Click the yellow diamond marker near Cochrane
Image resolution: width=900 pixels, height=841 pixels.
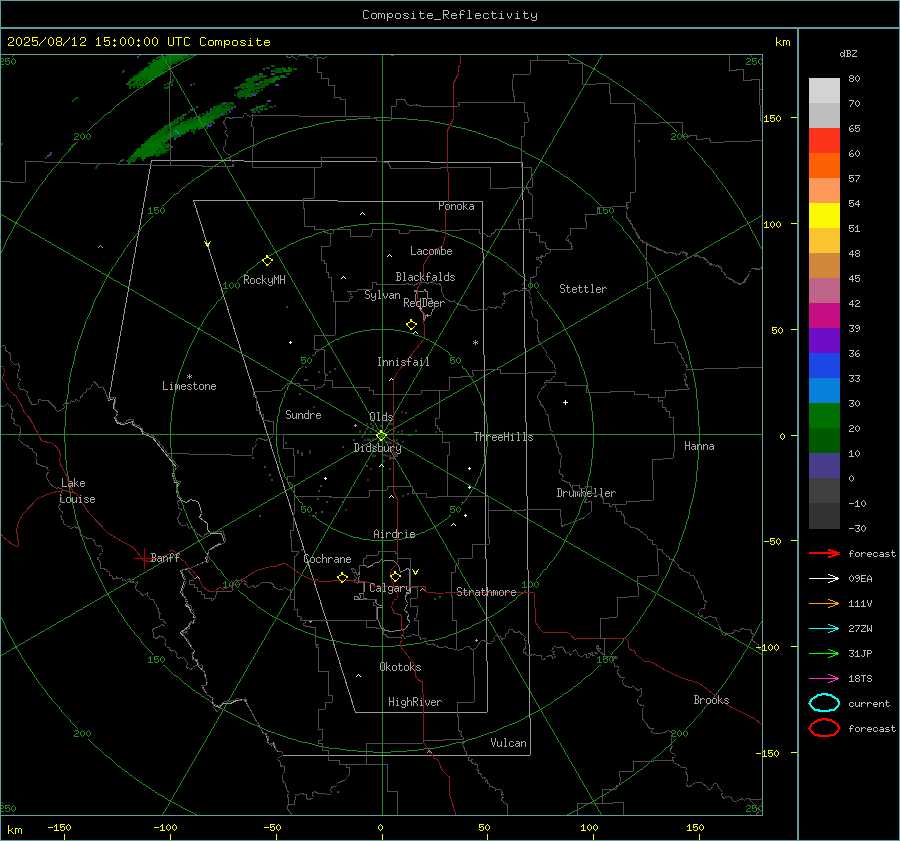(x=342, y=577)
